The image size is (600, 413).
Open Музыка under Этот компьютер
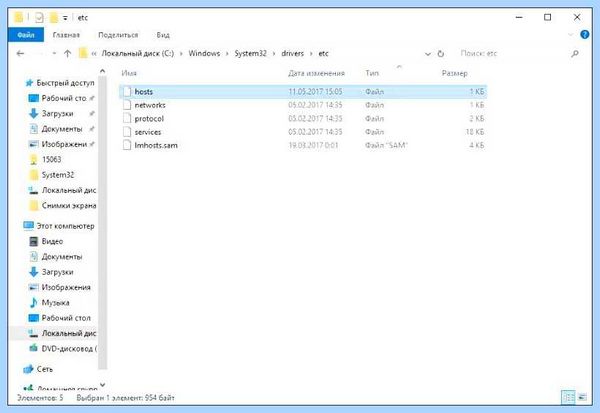click(x=55, y=303)
